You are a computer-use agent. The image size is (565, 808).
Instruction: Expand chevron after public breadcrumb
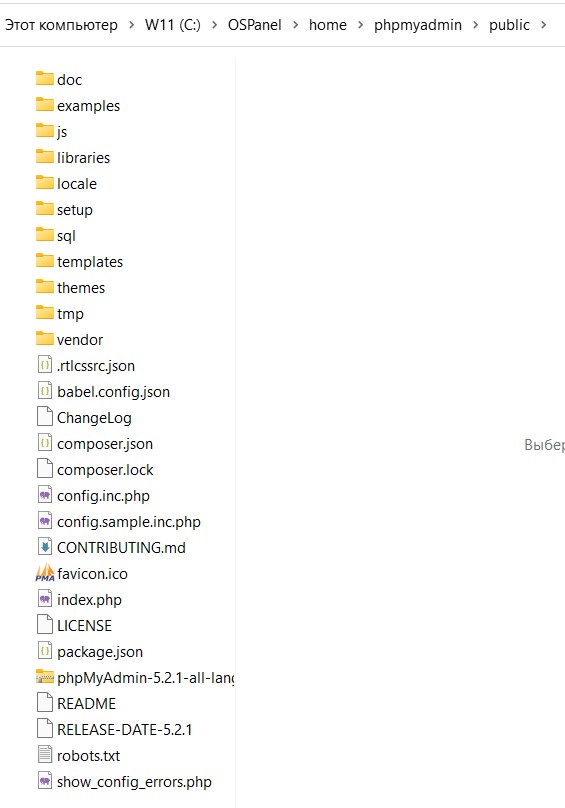coord(543,25)
